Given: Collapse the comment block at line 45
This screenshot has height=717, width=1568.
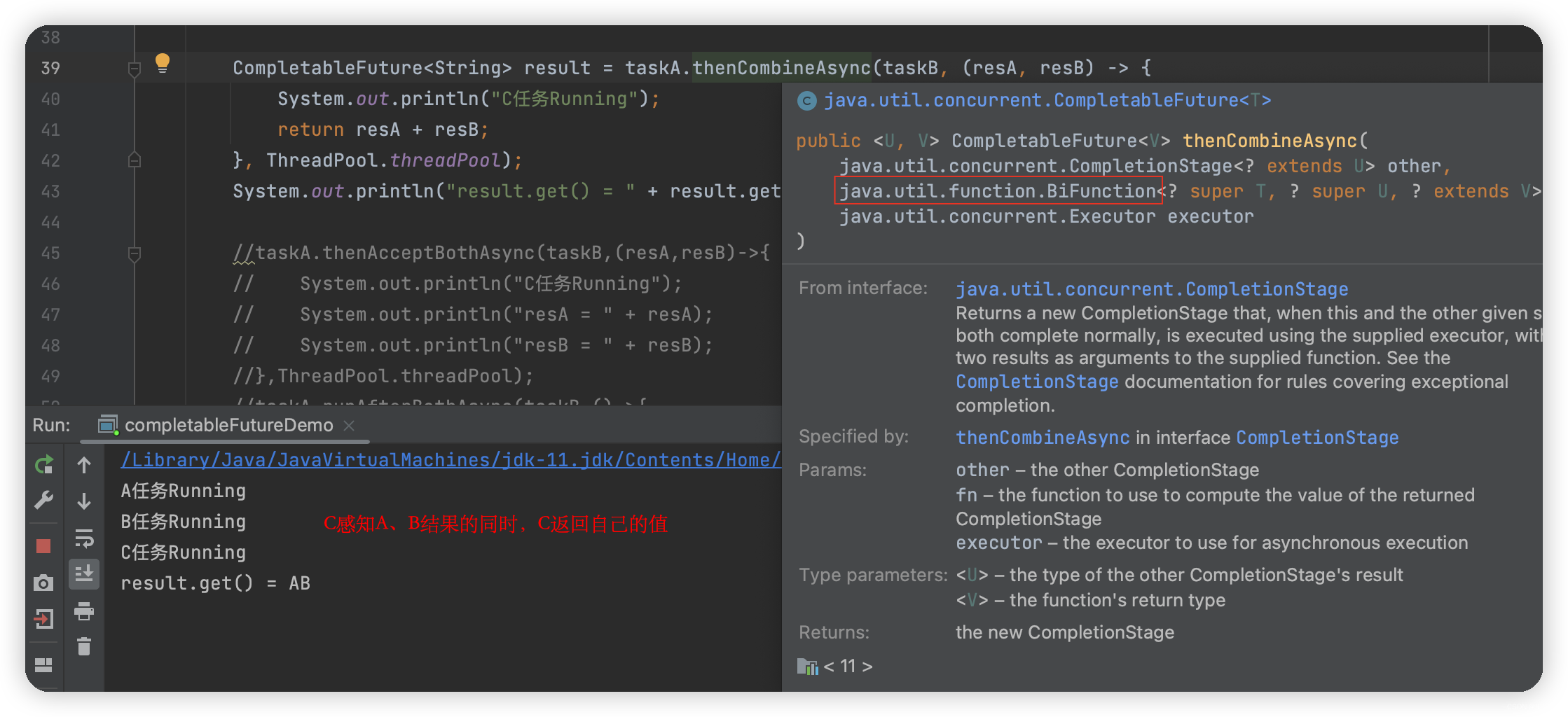Looking at the screenshot, I should point(135,253).
